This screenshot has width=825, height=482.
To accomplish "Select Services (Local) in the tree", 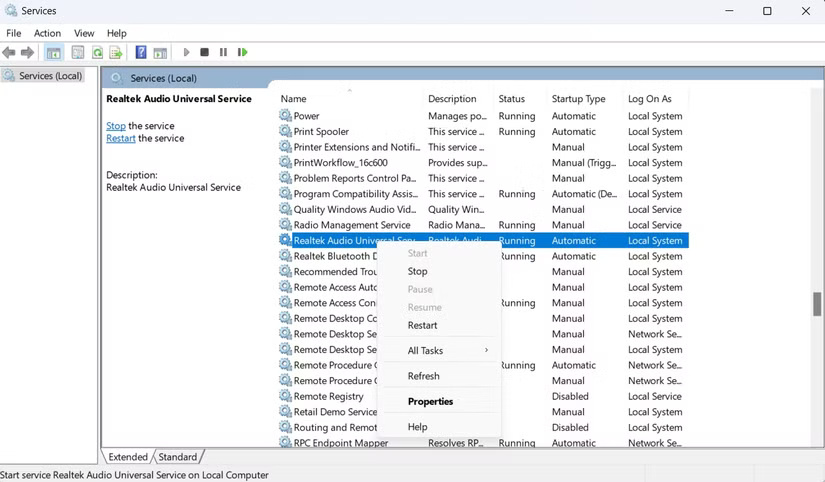I will 50,76.
